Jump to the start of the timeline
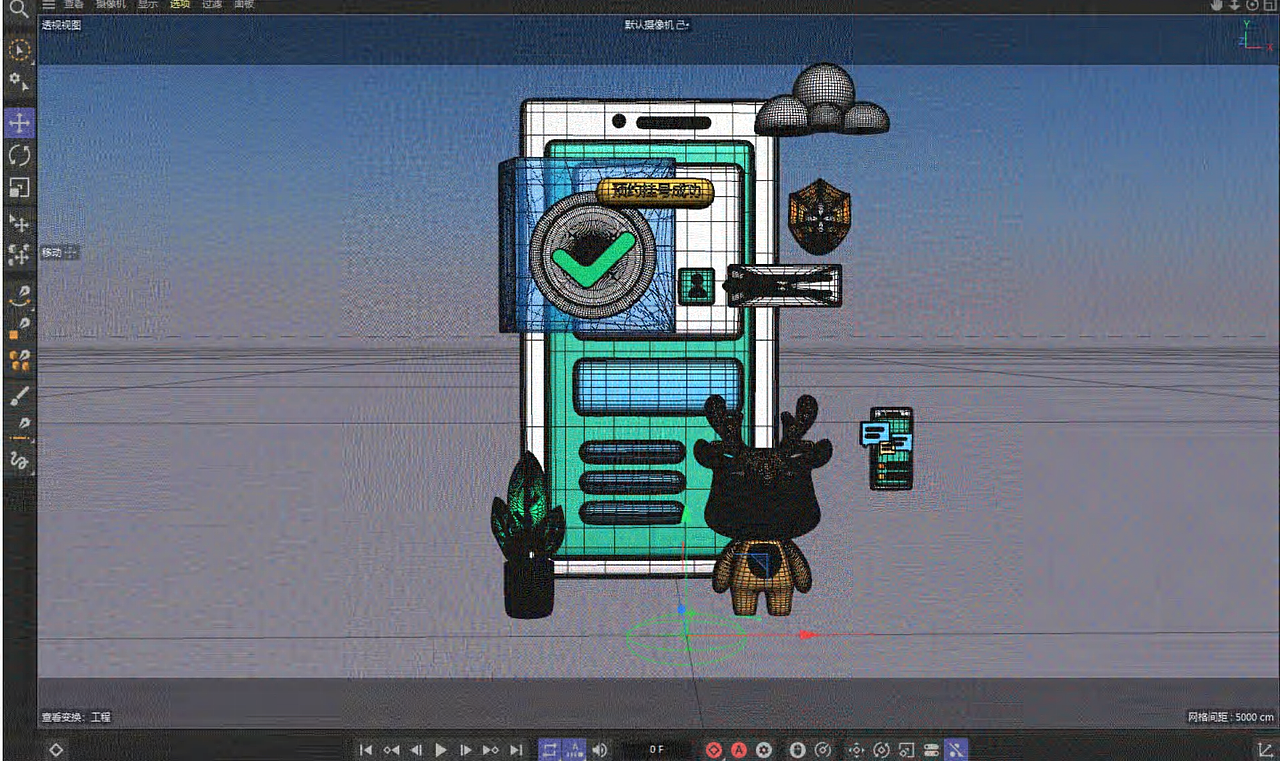Image resolution: width=1280 pixels, height=761 pixels. (x=366, y=750)
